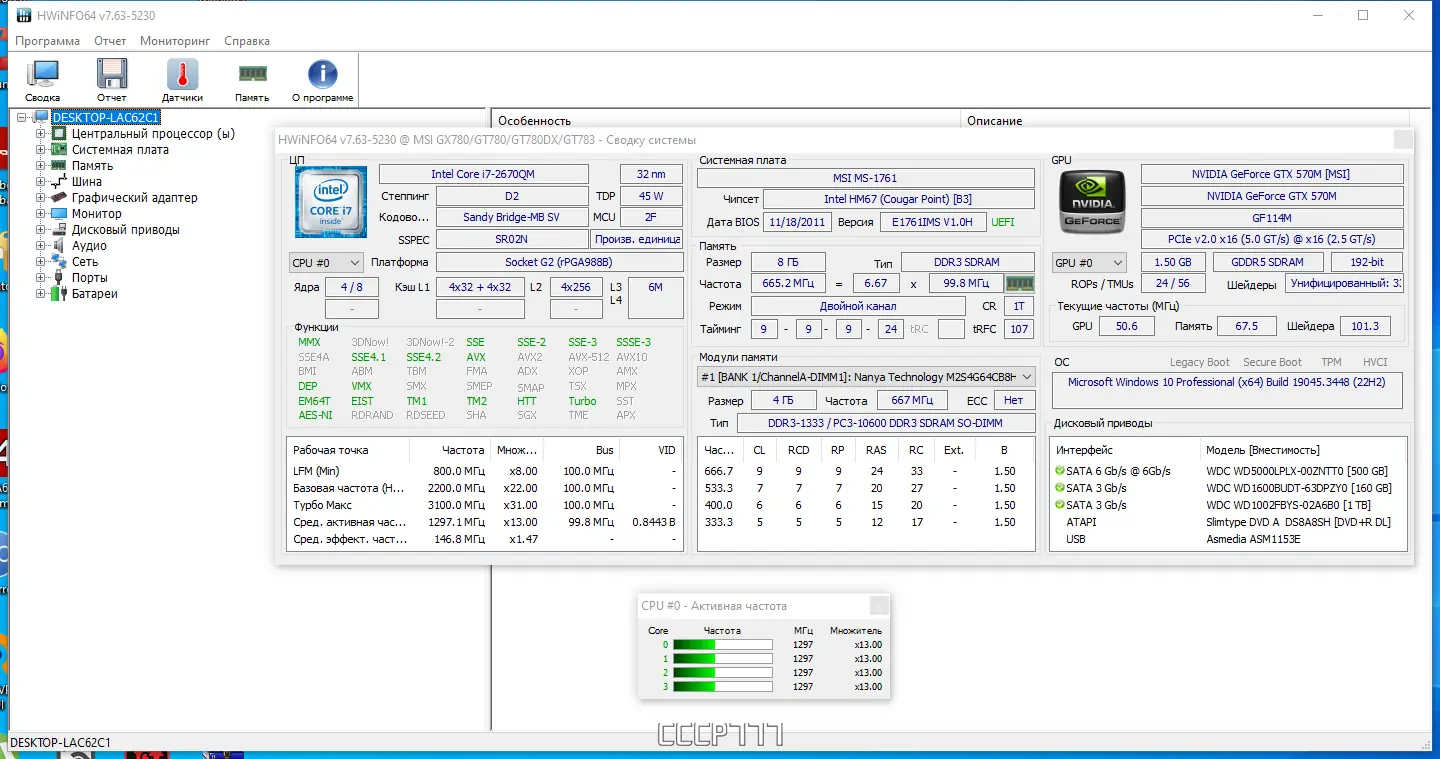Open the GPU #0 selector dropdown
This screenshot has height=759, width=1440.
[x=1089, y=263]
